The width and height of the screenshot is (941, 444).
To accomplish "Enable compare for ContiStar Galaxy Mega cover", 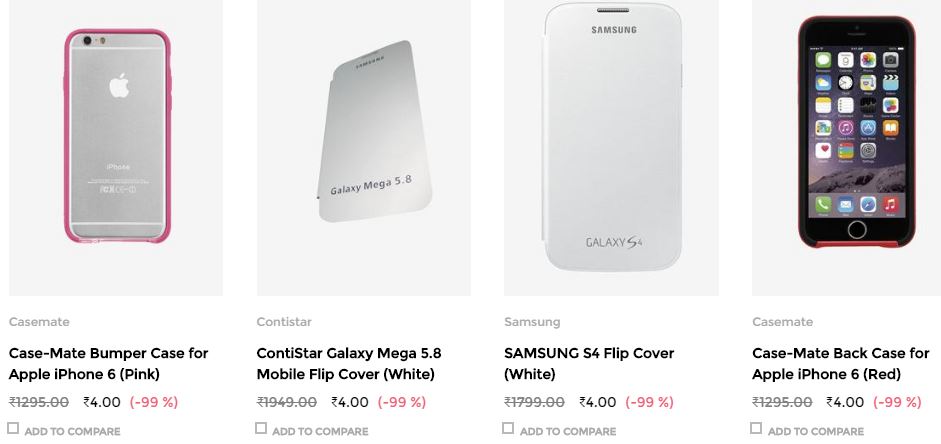I will click(x=261, y=429).
